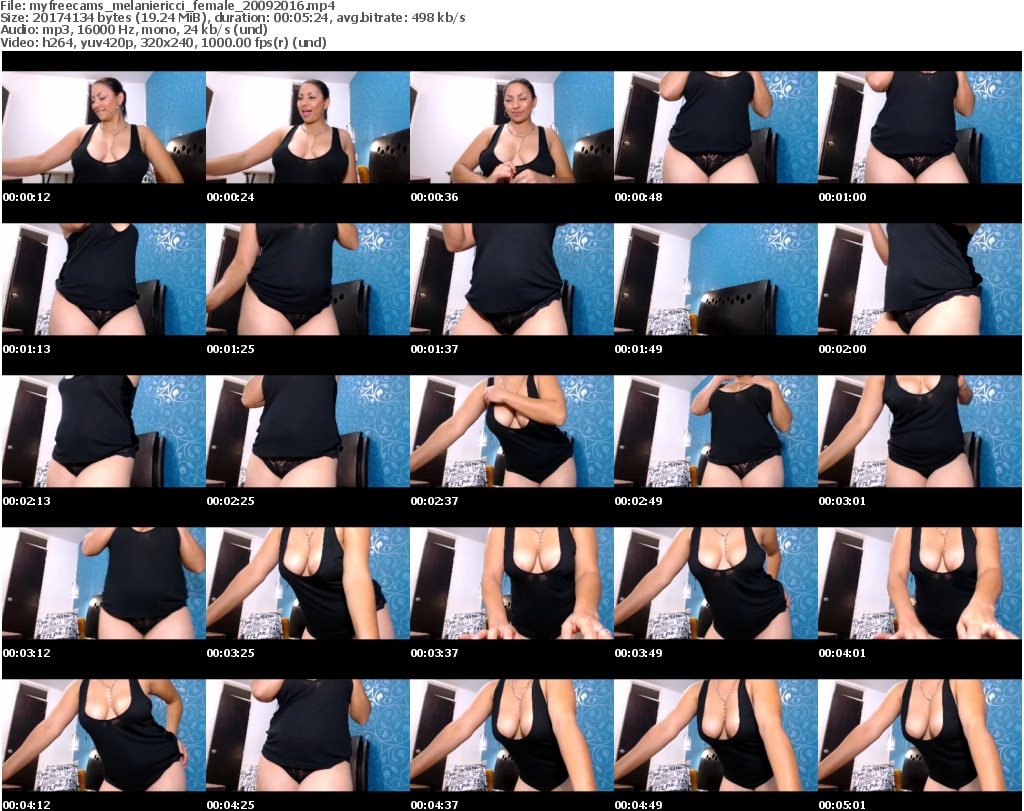The height and width of the screenshot is (811, 1024).
Task: Select the thumbnail frame at 00:02:13
Action: coord(104,431)
